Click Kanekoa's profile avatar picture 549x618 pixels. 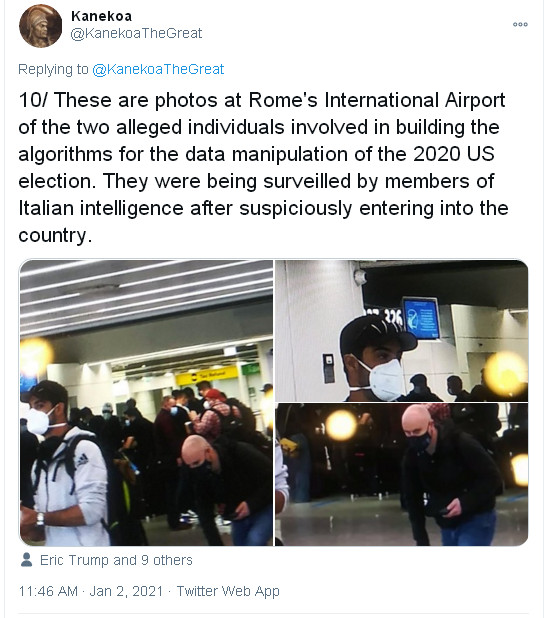[x=41, y=26]
